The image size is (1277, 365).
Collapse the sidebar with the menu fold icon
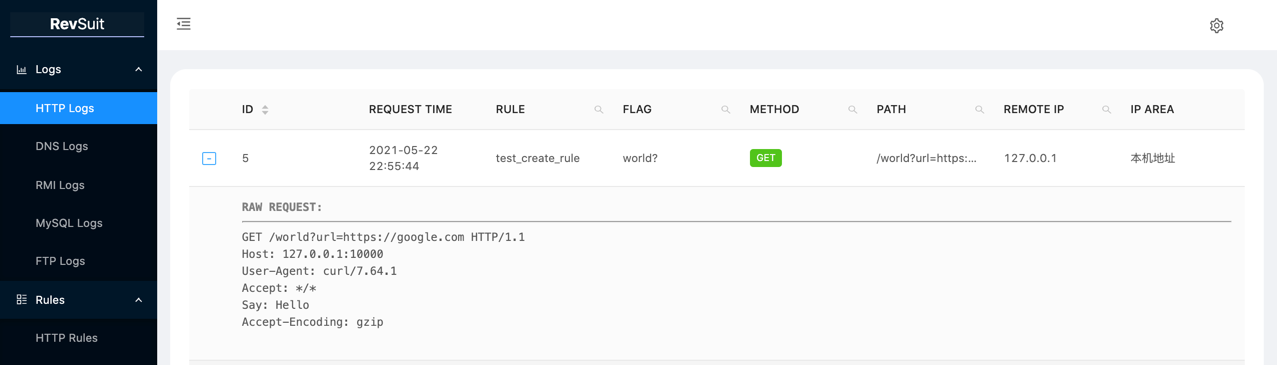coord(184,24)
